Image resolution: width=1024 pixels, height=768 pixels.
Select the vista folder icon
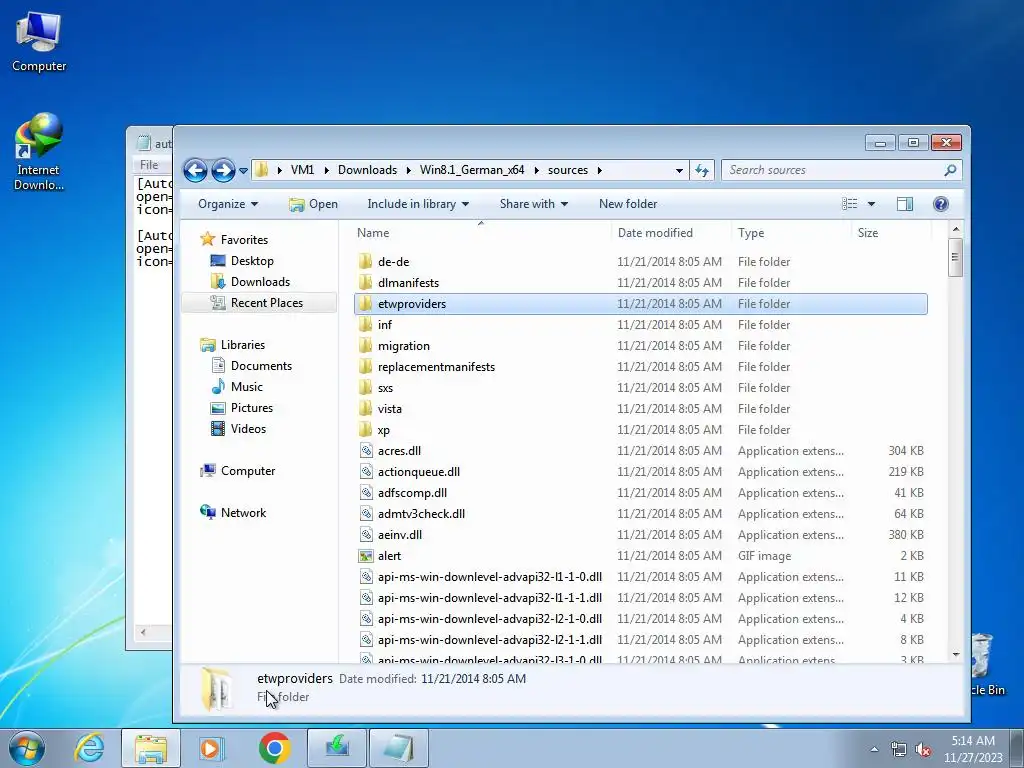click(x=366, y=409)
